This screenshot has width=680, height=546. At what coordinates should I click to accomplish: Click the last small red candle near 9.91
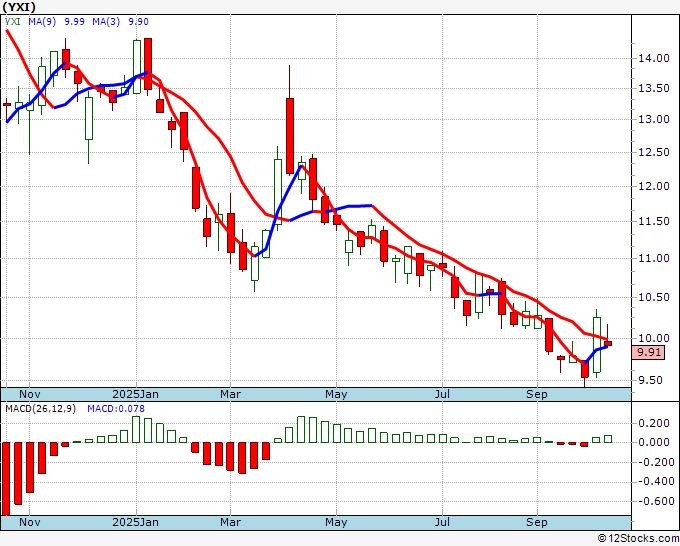click(608, 343)
